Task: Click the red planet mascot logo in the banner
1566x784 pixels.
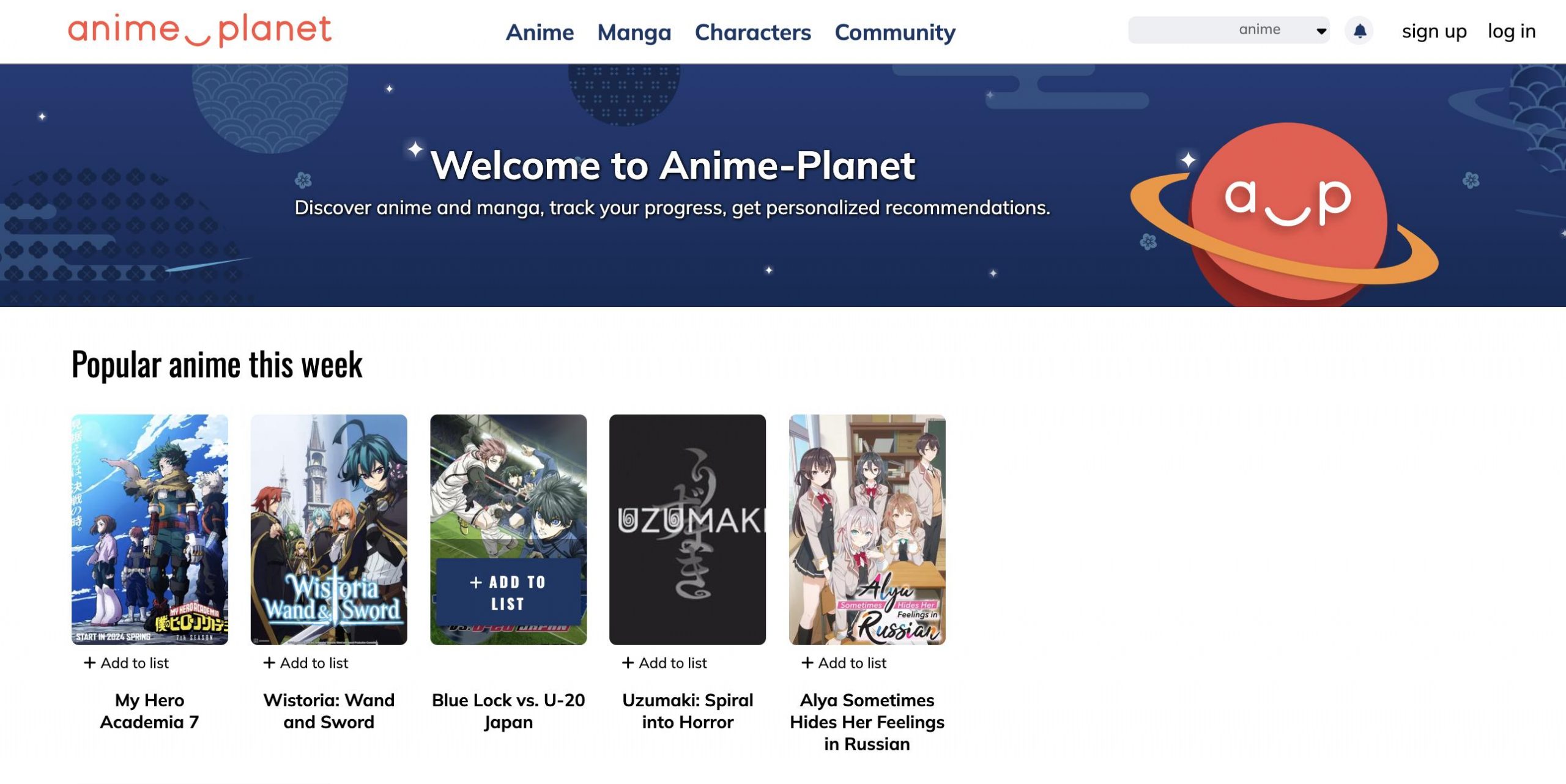Action: (x=1286, y=214)
